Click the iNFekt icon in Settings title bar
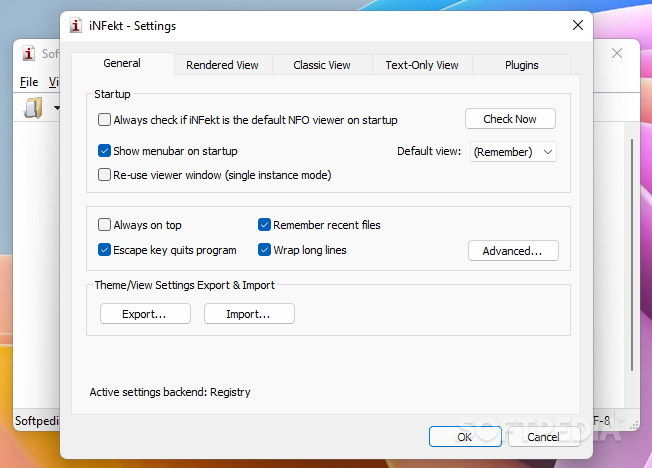 (x=75, y=25)
